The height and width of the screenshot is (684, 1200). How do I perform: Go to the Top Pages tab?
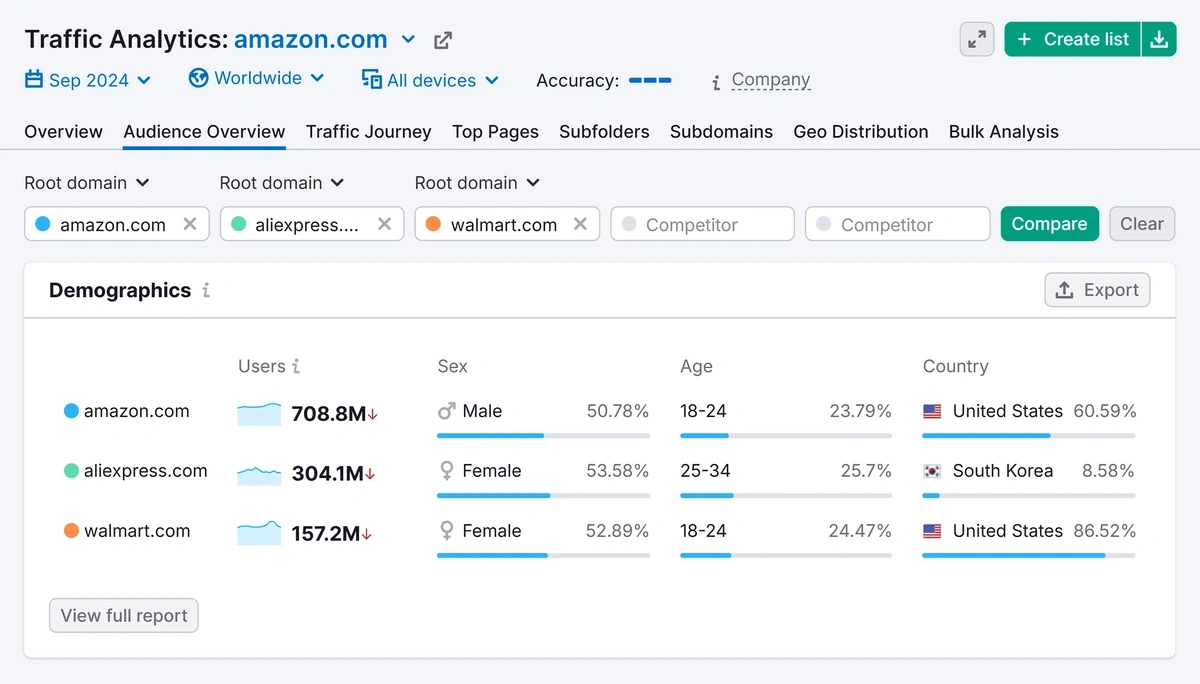[x=495, y=132]
